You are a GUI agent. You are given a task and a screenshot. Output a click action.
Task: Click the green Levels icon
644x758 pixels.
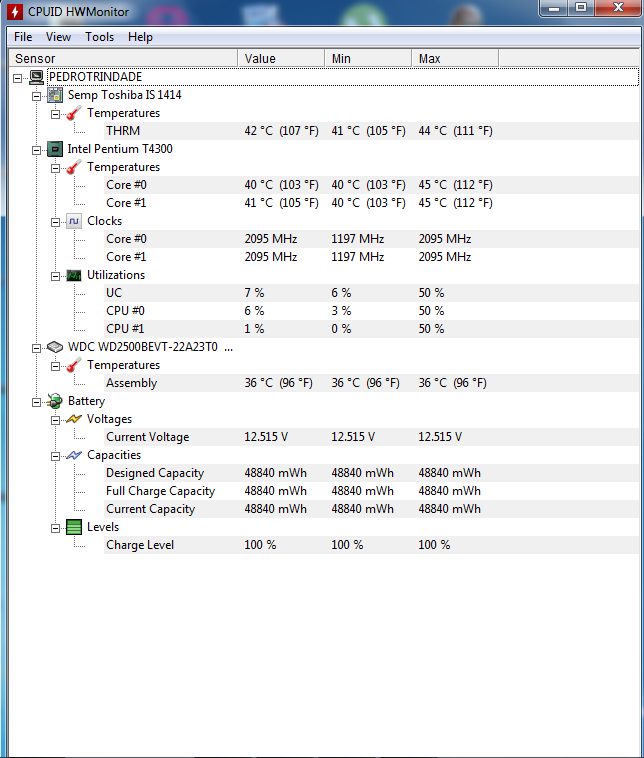coord(73,527)
